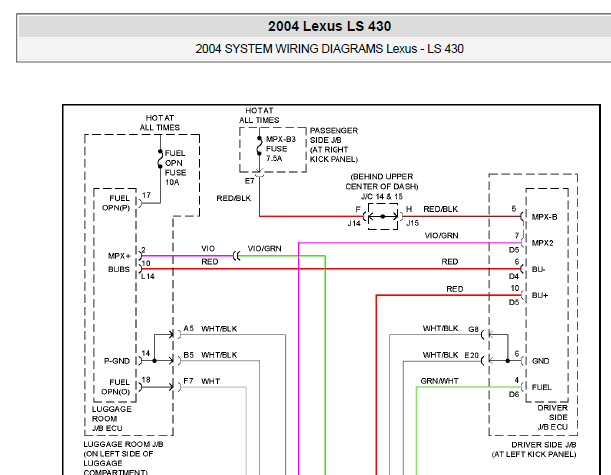Click the pin 14 label at P-GND
This screenshot has width=611, height=475.
click(x=146, y=353)
